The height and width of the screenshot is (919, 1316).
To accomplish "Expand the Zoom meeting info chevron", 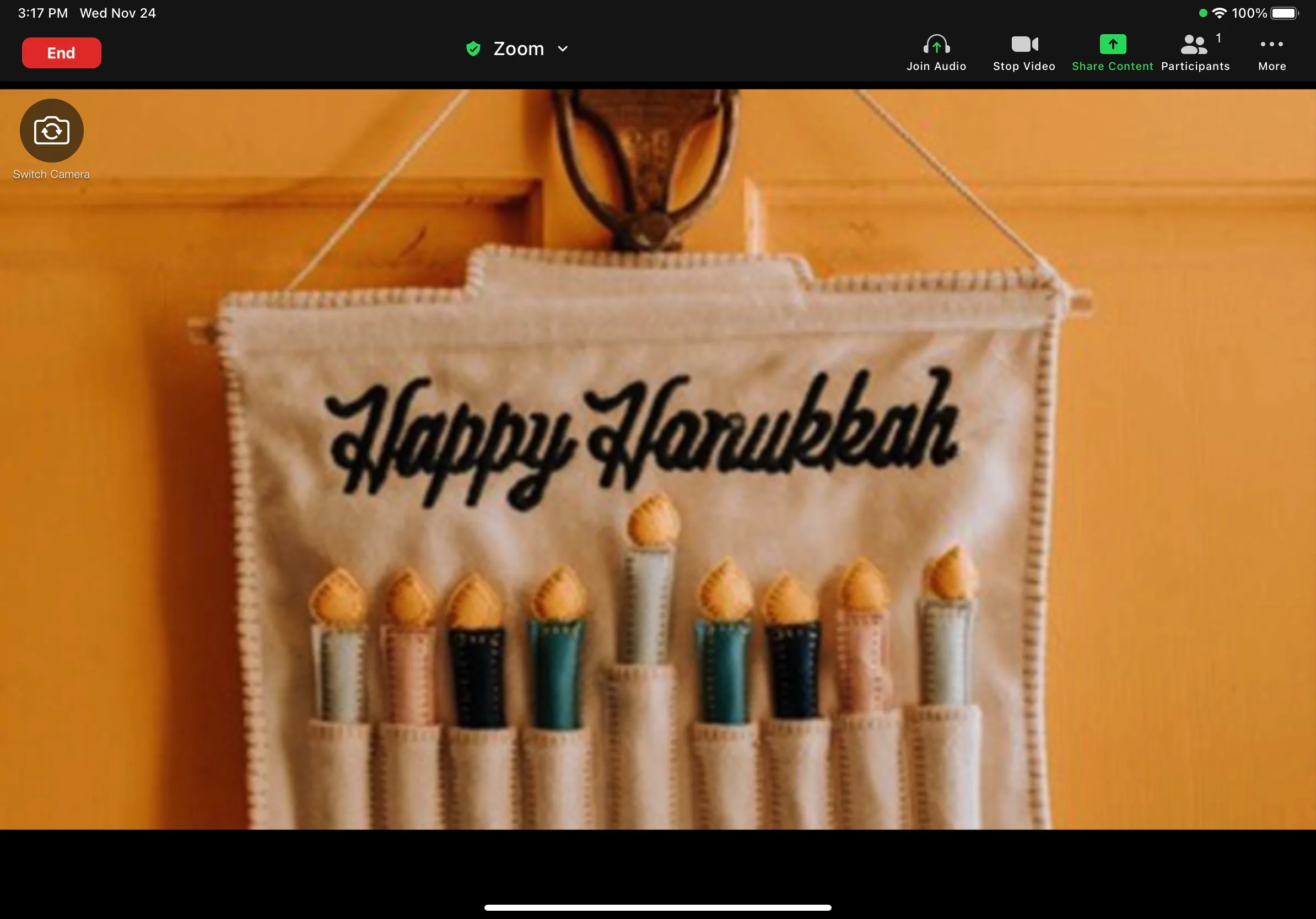I will tap(563, 48).
